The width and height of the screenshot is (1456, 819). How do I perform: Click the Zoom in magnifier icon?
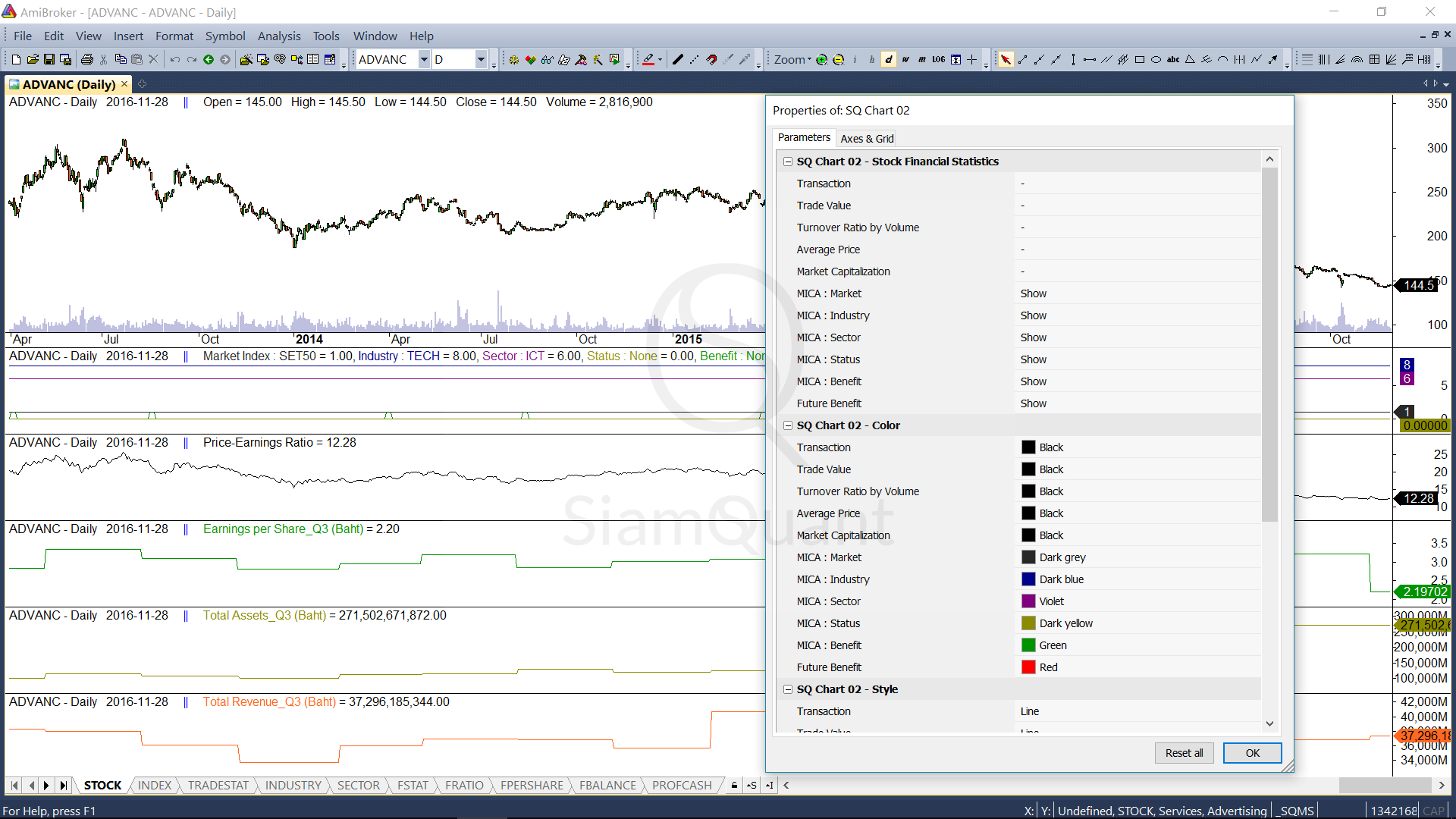click(821, 59)
